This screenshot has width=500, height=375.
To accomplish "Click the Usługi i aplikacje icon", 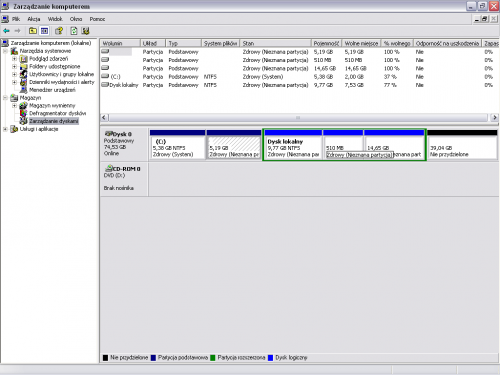I will (x=14, y=129).
